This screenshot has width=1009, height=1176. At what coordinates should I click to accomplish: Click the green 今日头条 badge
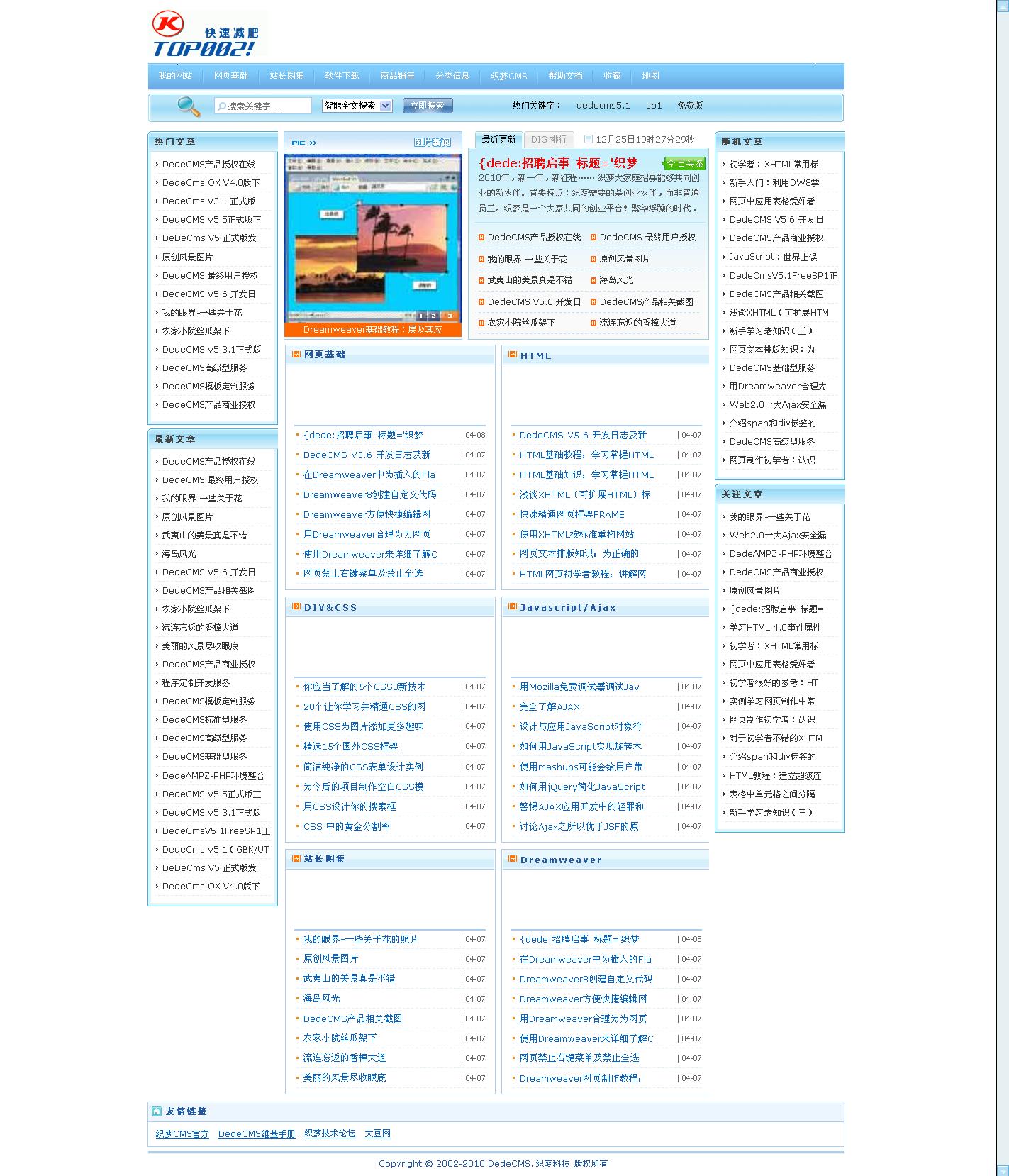coord(684,163)
